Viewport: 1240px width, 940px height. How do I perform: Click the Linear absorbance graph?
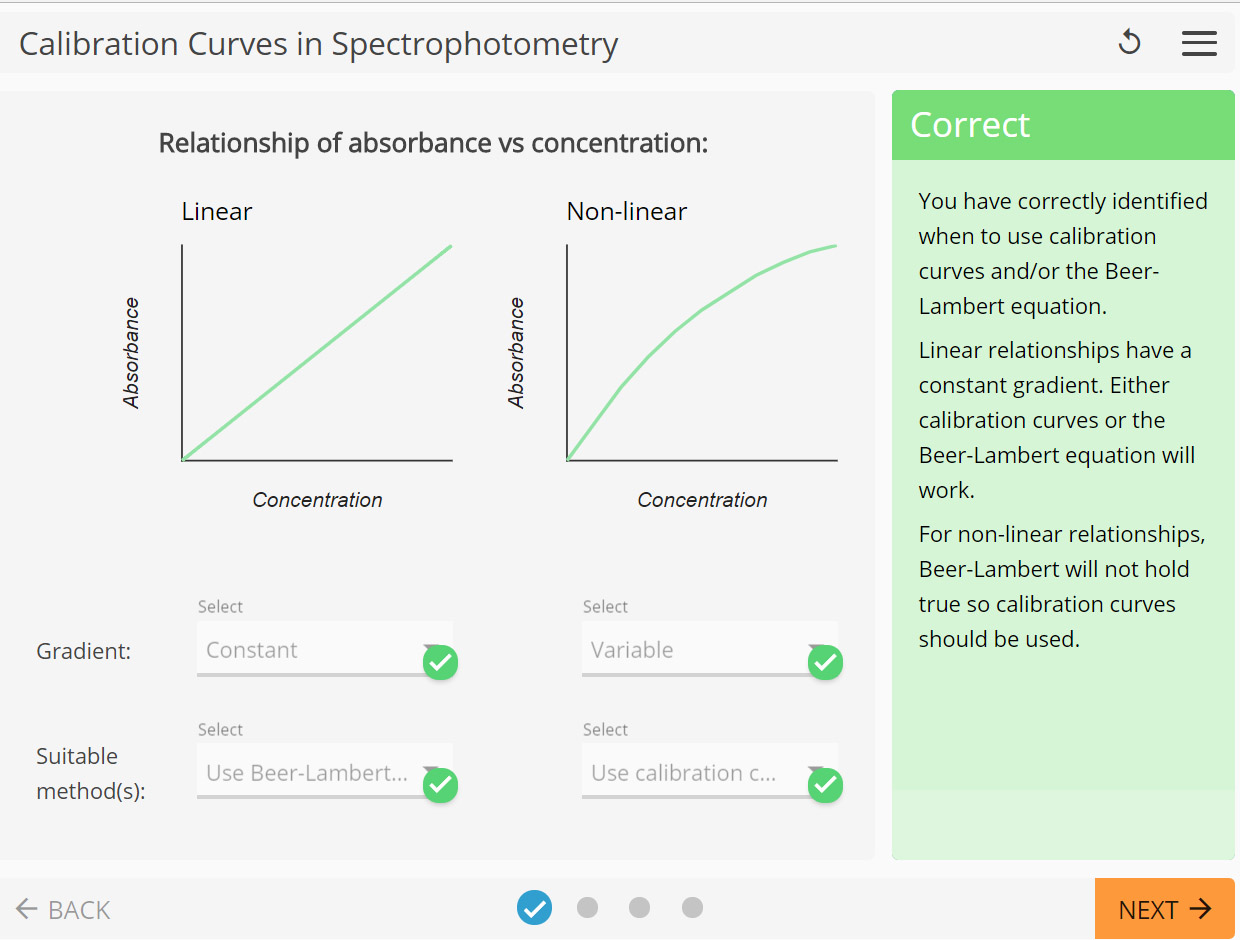tap(316, 353)
